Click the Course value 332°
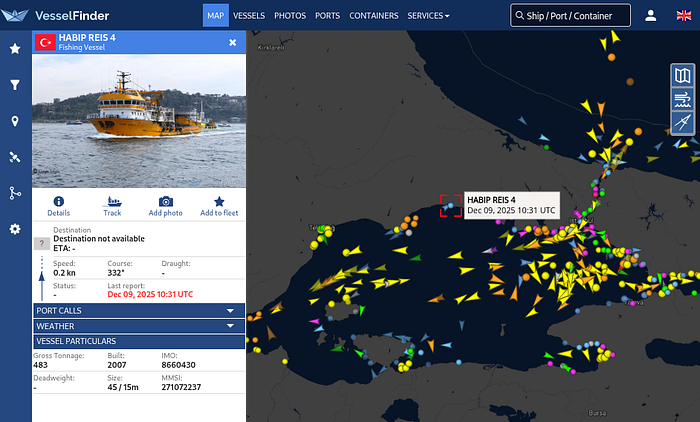 [116, 273]
